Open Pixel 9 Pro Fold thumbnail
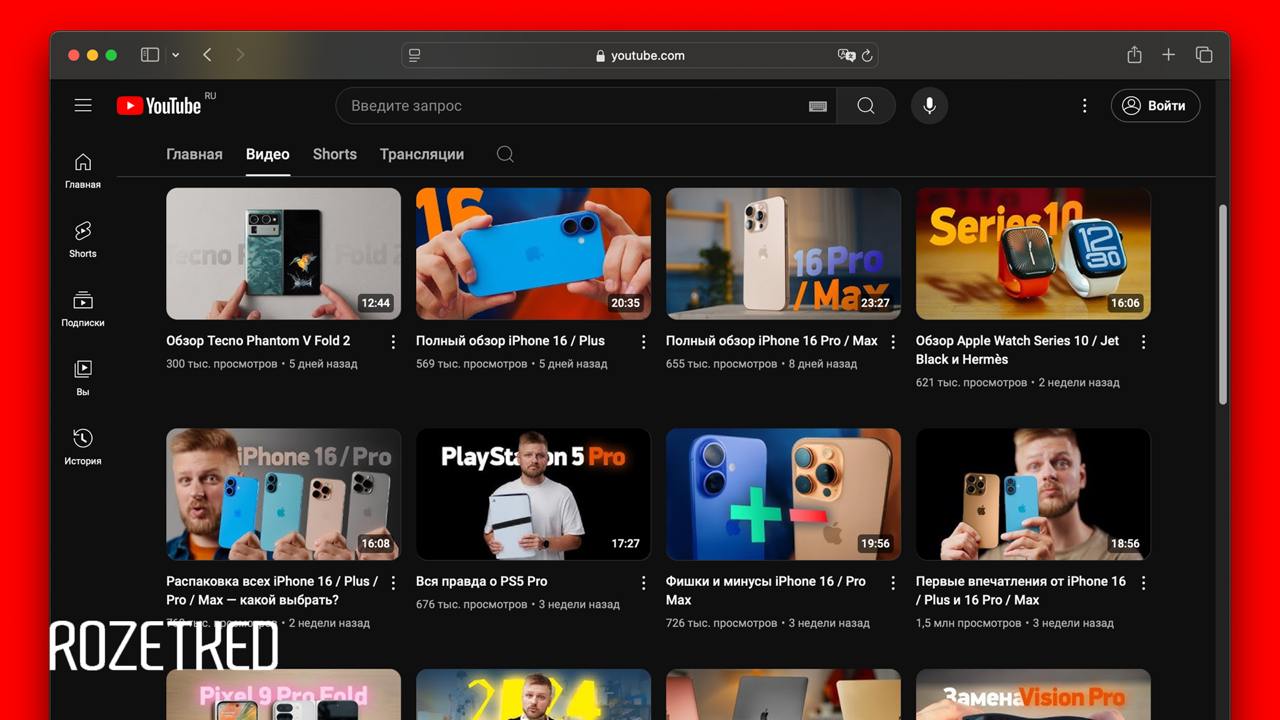 tap(283, 694)
